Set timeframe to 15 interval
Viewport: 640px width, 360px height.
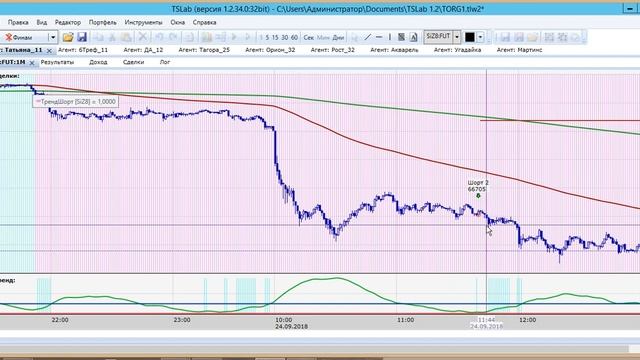pos(275,38)
